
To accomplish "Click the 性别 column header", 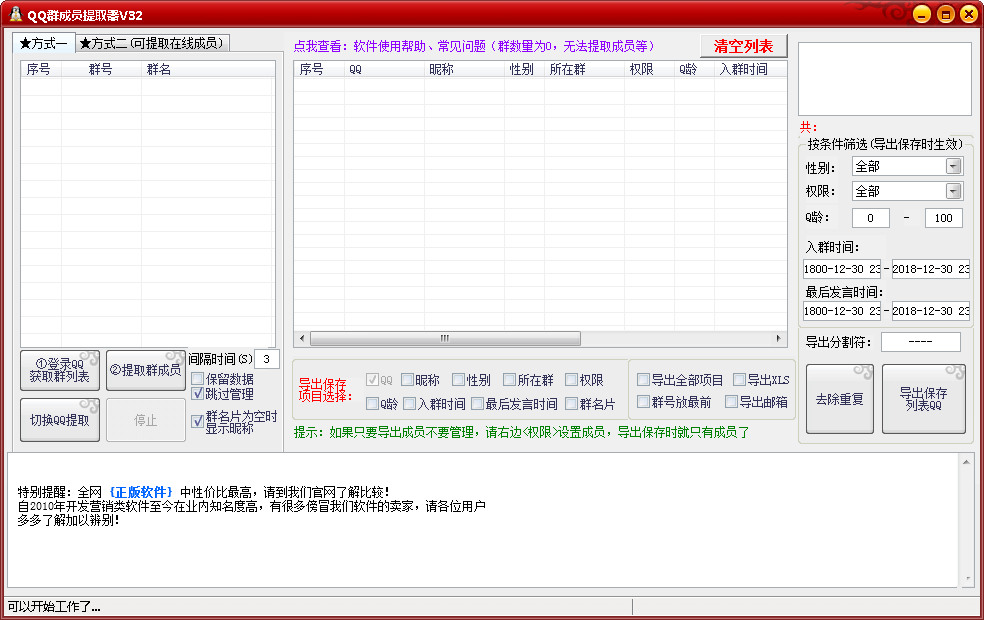I will (525, 69).
